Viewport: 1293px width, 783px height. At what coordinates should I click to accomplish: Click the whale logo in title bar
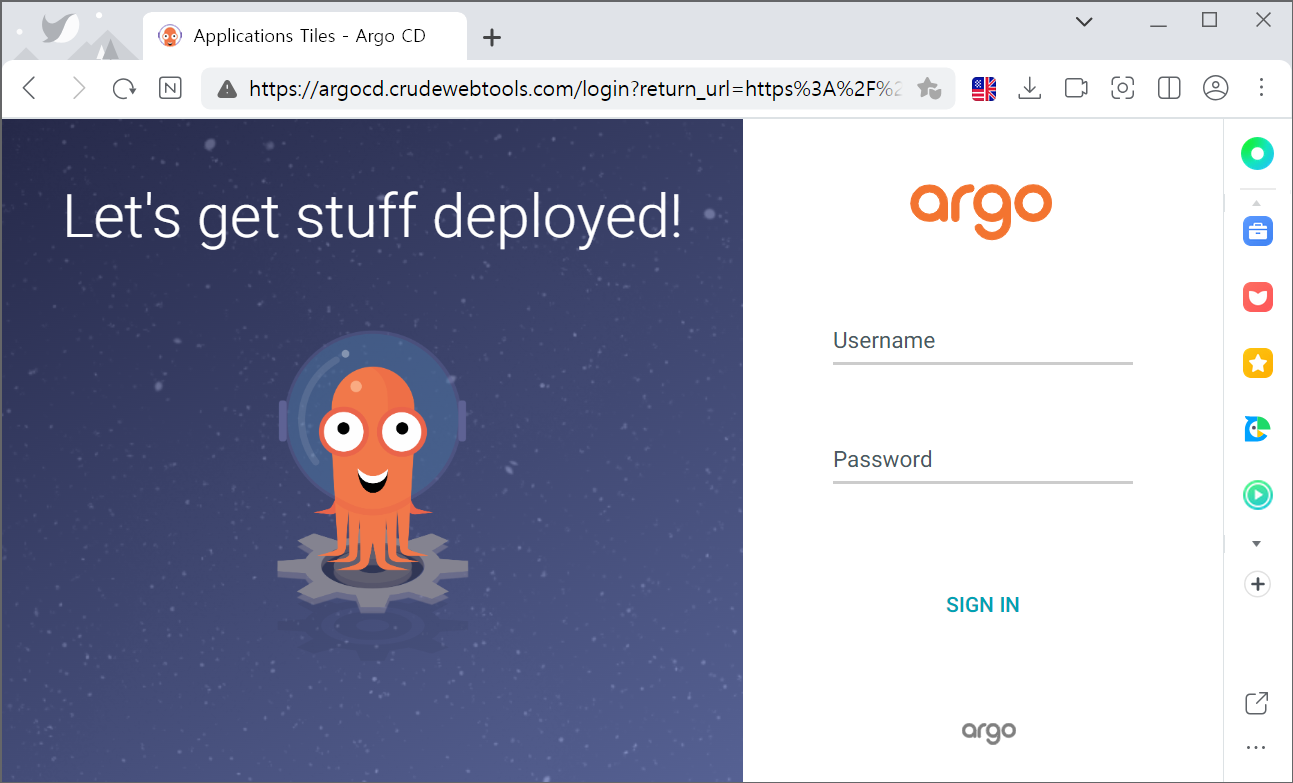(62, 29)
